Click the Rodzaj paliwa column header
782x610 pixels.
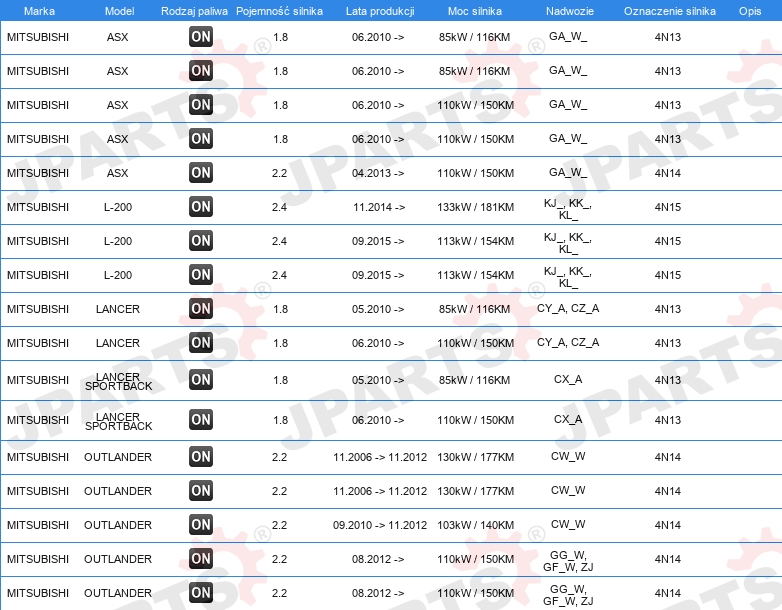pyautogui.click(x=194, y=11)
